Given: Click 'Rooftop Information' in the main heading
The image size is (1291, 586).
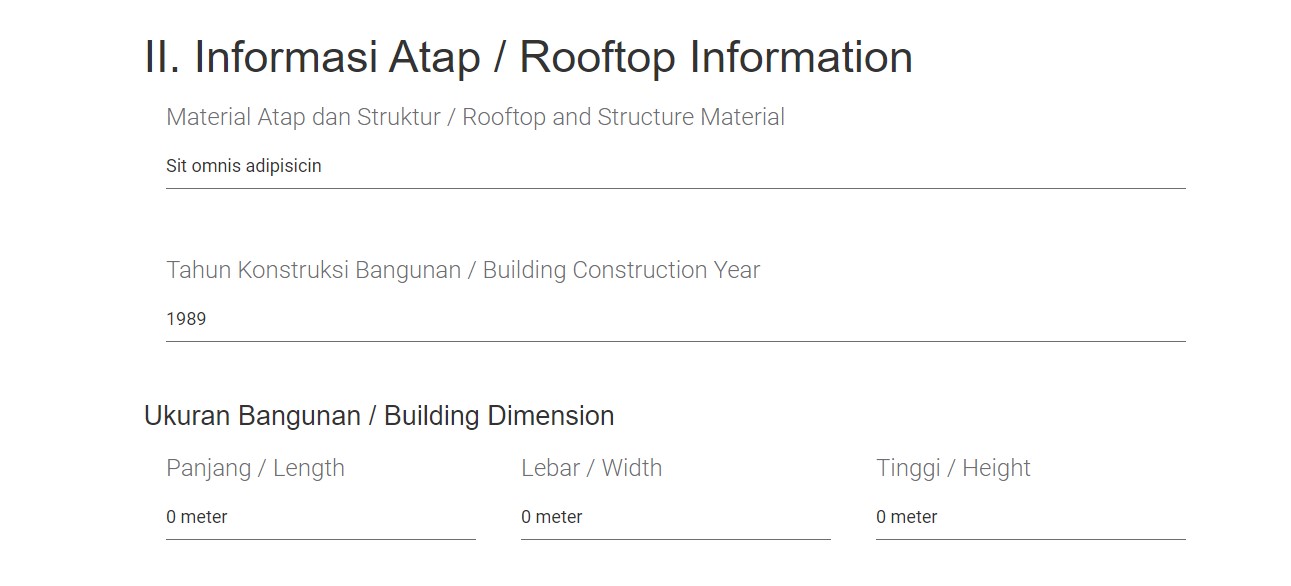Looking at the screenshot, I should tap(715, 57).
